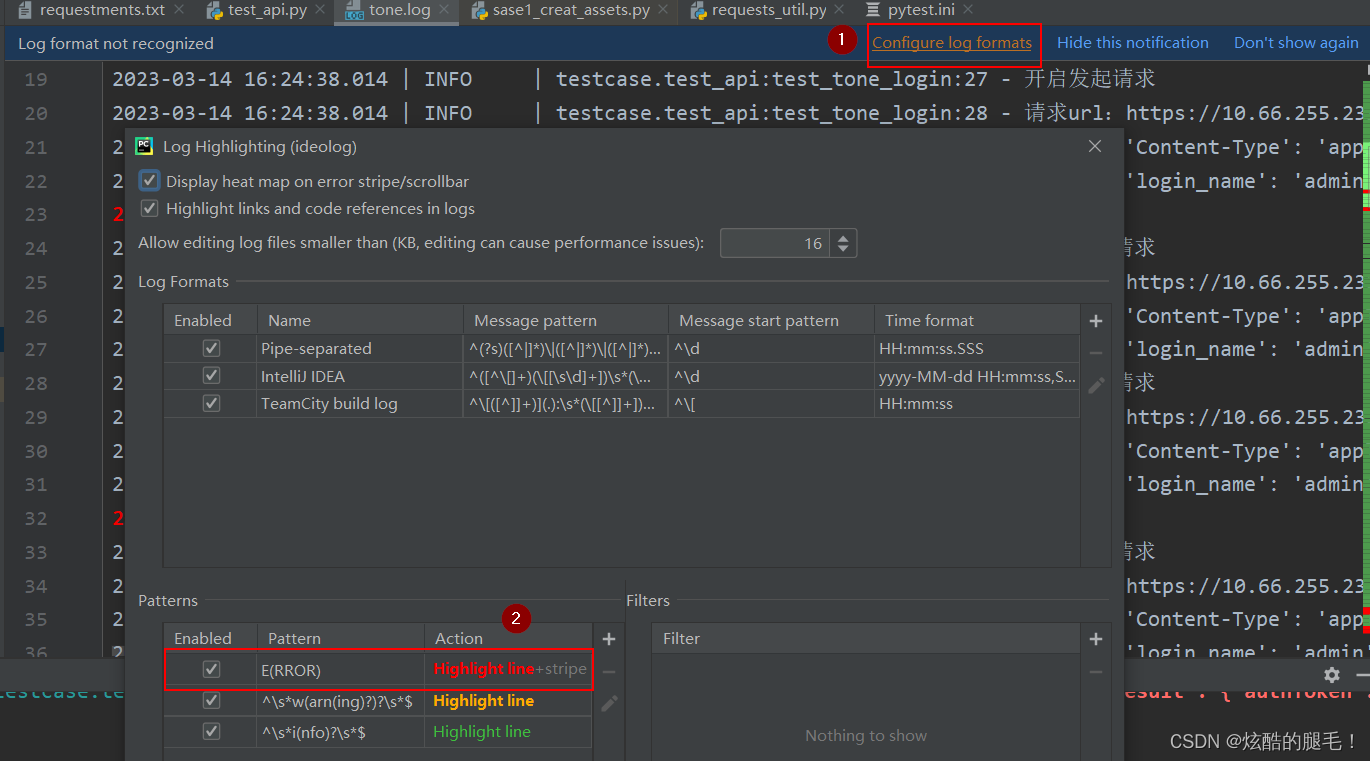Edit selected log format with pencil icon
Viewport: 1370px width, 761px height.
coord(1096,385)
